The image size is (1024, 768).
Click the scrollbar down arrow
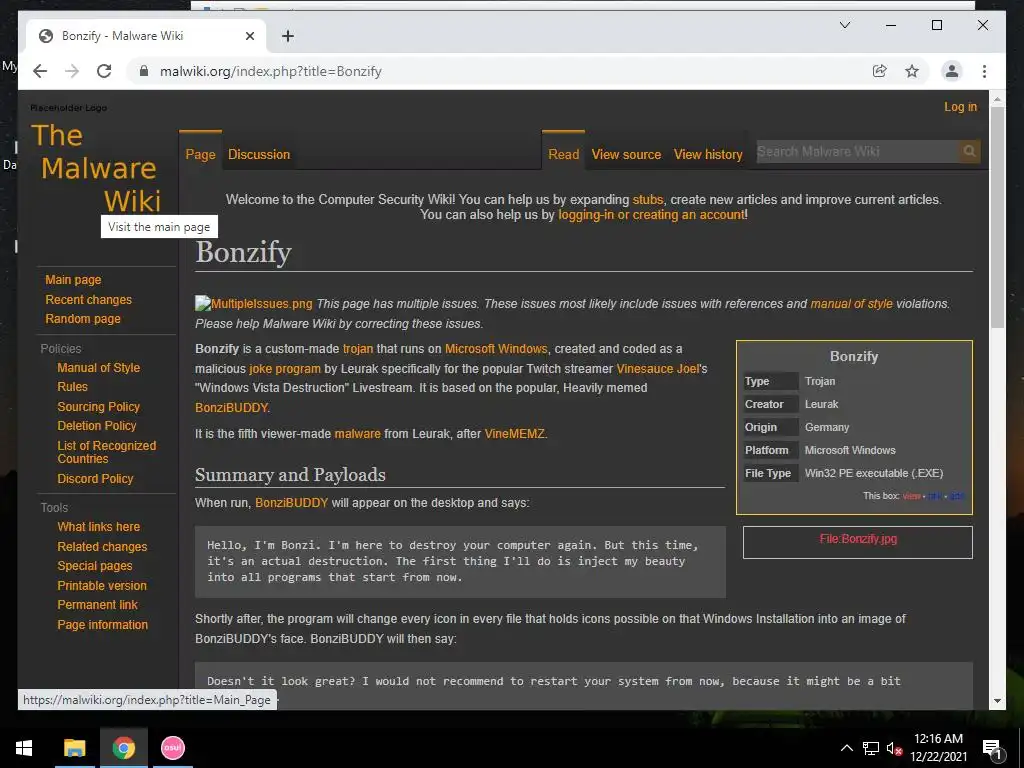tap(997, 701)
